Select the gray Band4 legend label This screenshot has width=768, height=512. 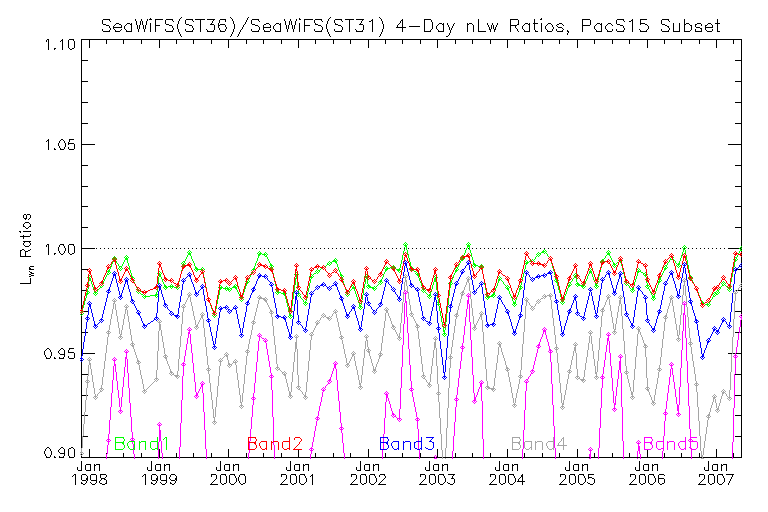tap(539, 444)
